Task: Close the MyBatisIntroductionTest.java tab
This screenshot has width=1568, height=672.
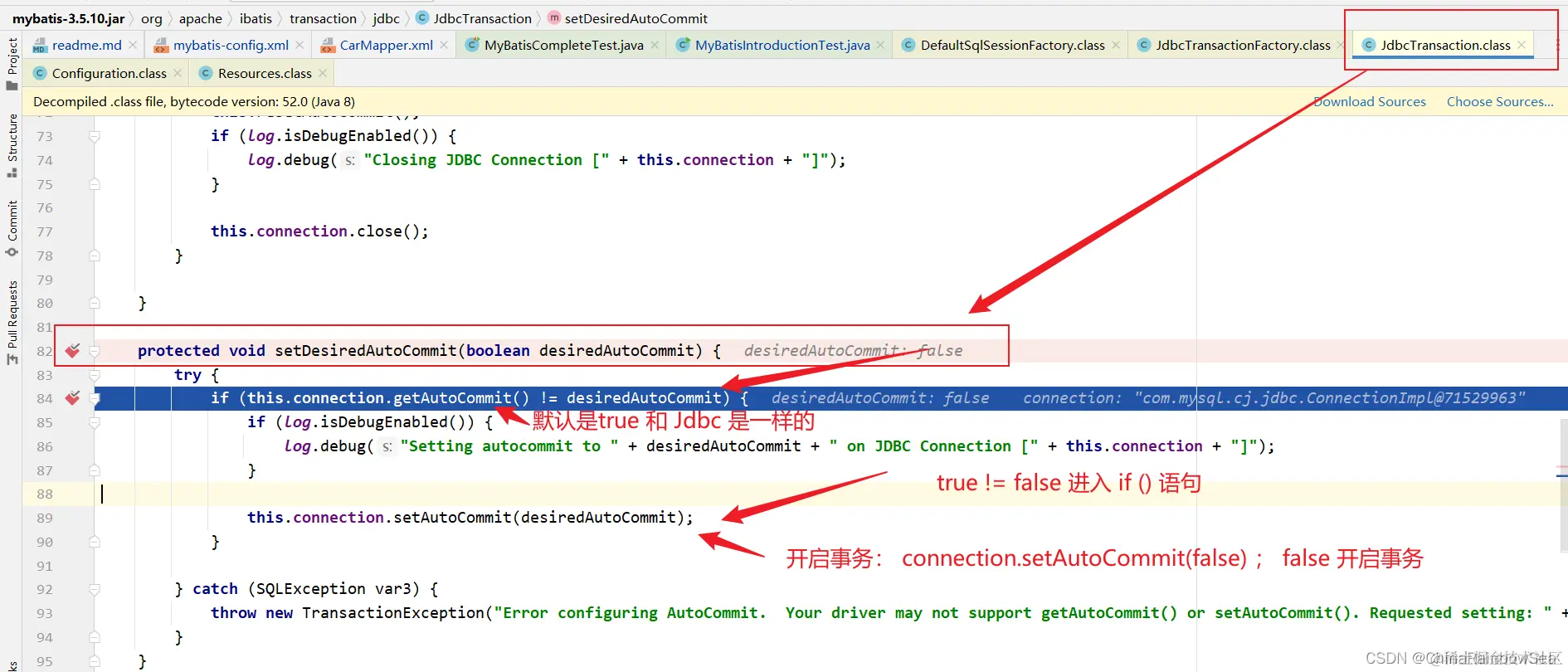Action: (880, 45)
